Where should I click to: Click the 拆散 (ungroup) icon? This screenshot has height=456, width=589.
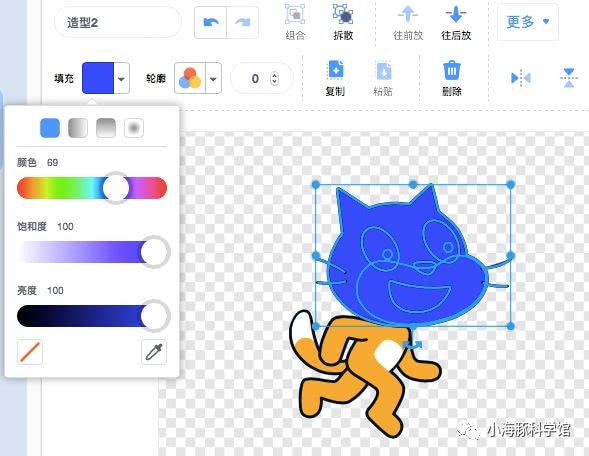click(343, 14)
